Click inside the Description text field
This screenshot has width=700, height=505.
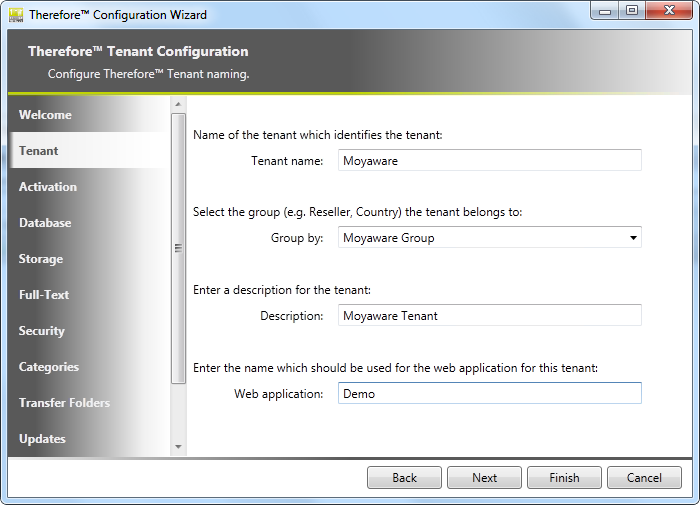[489, 316]
